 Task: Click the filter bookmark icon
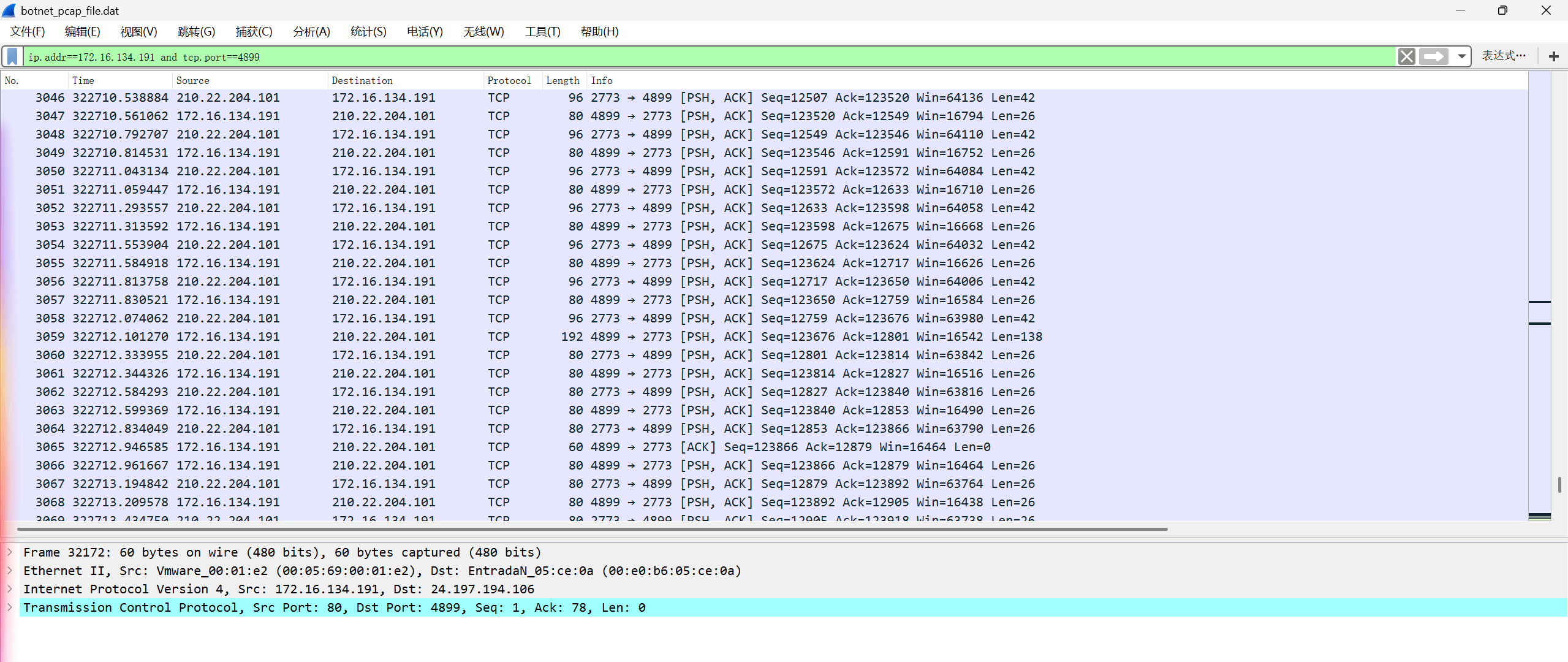tap(12, 56)
